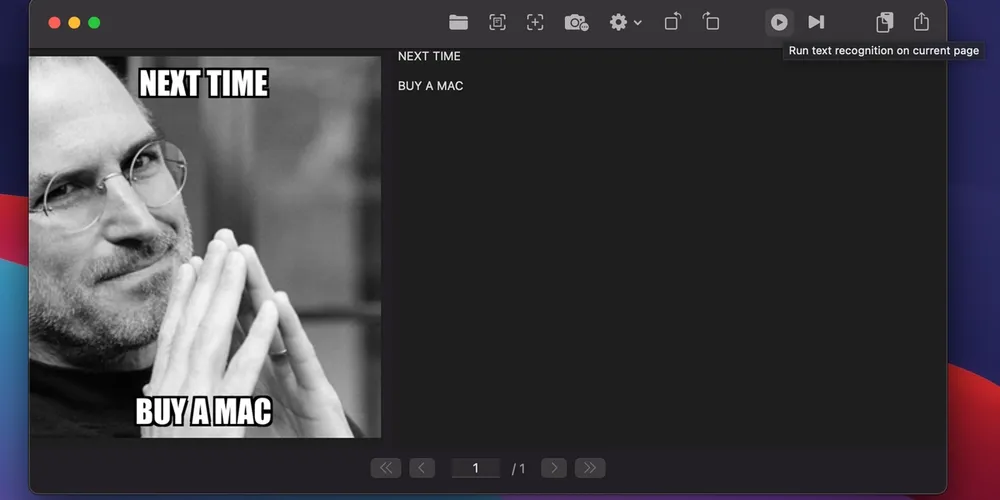Open the share menu icon
Screen dimensions: 1000x500
coord(921,22)
